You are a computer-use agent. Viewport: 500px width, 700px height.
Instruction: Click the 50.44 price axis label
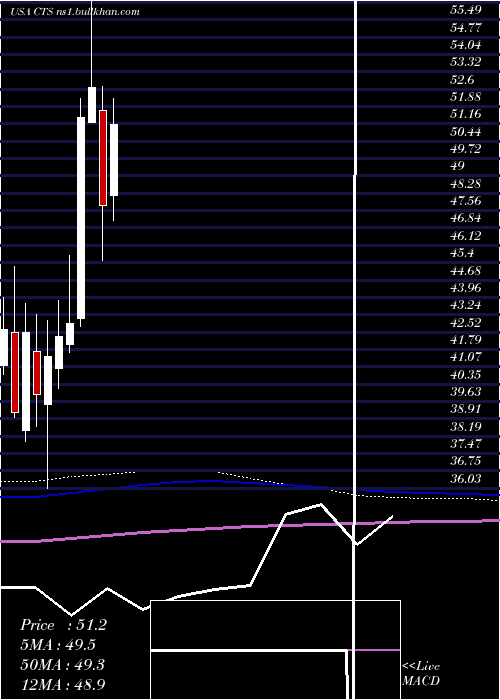click(465, 132)
